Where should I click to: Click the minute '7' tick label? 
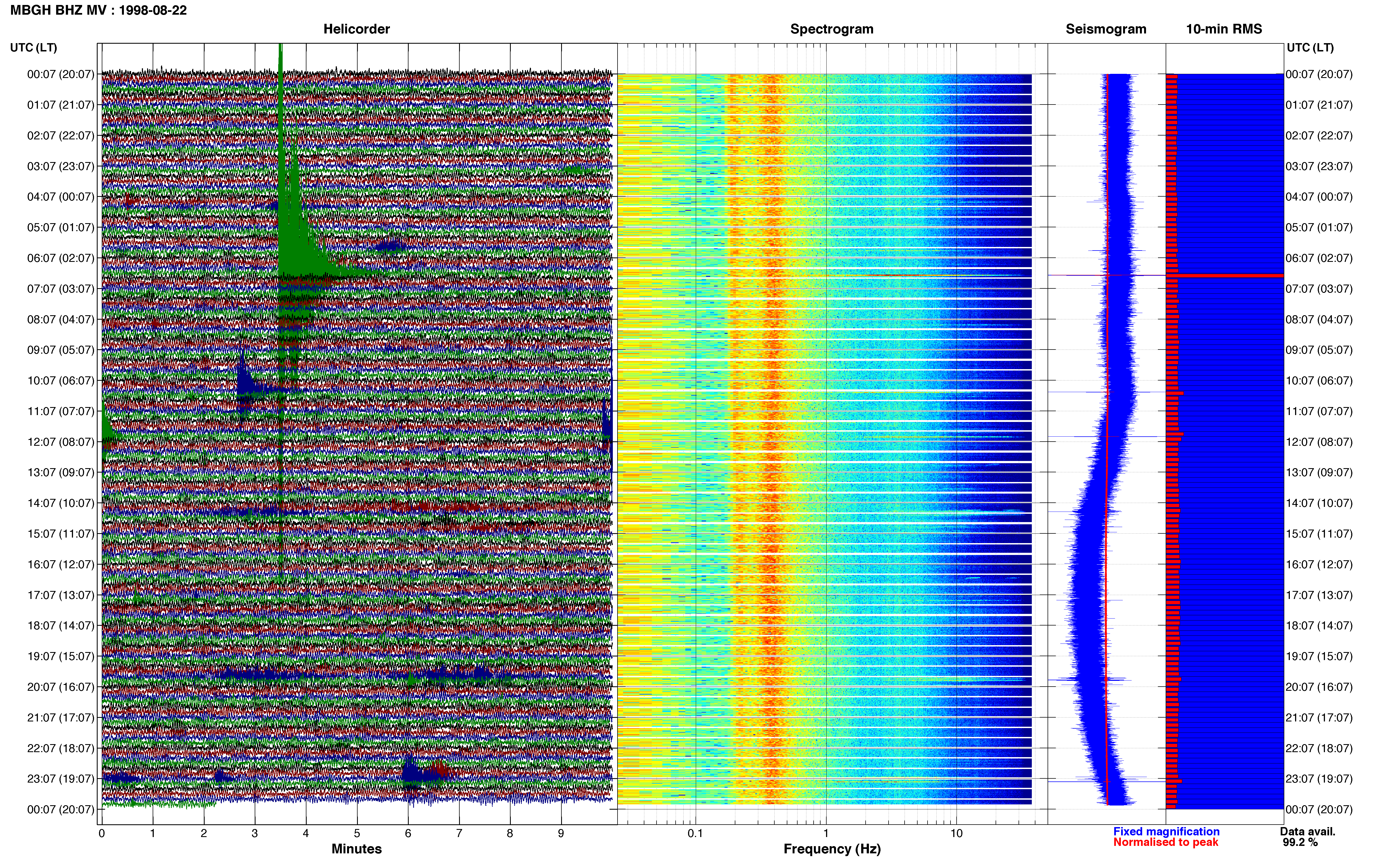(459, 833)
